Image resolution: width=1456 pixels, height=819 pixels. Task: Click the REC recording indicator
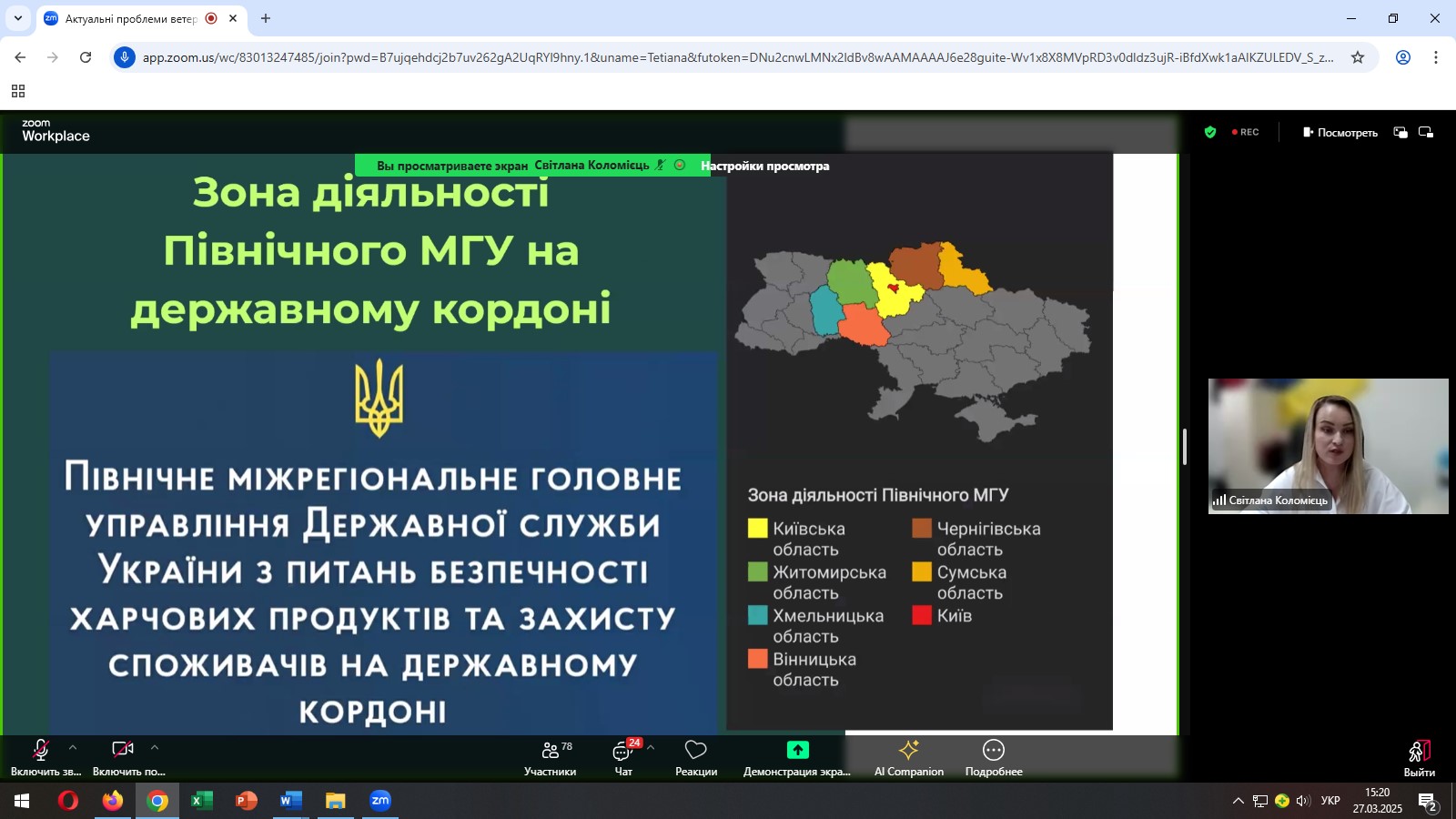point(1246,132)
